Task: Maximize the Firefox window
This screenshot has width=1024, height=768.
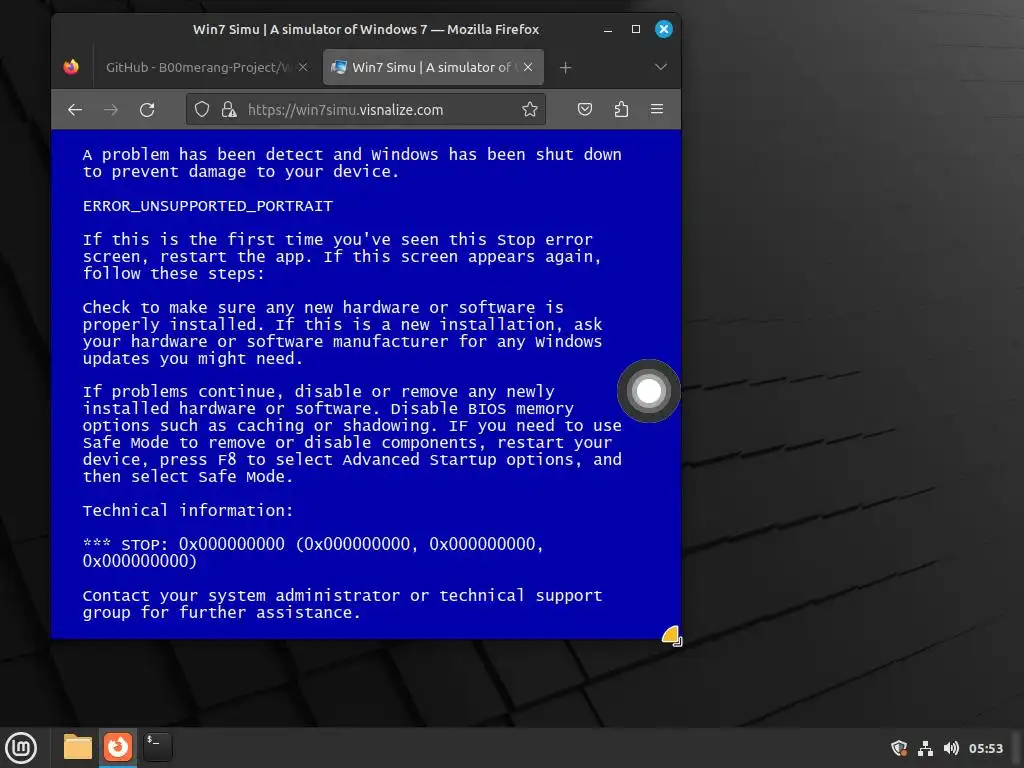Action: (x=635, y=29)
